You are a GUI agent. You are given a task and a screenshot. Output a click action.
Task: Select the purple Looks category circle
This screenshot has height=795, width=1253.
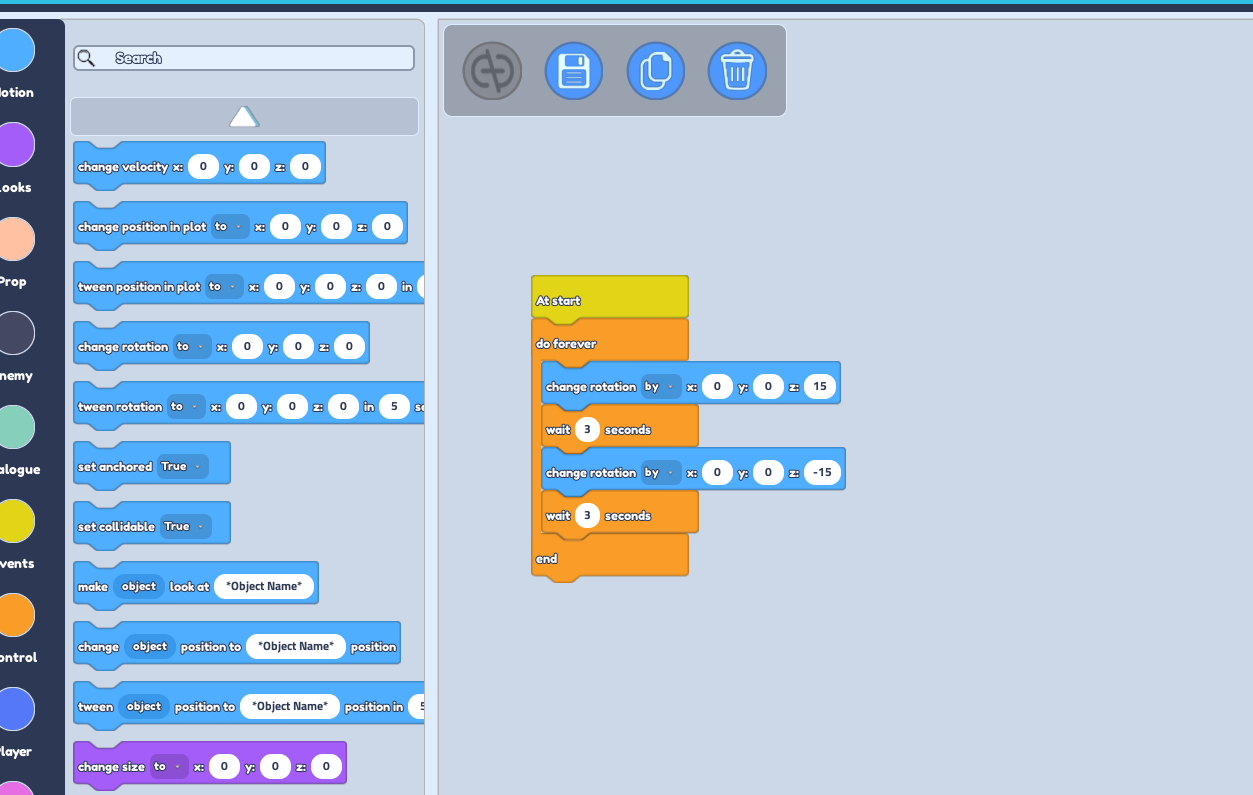16,145
